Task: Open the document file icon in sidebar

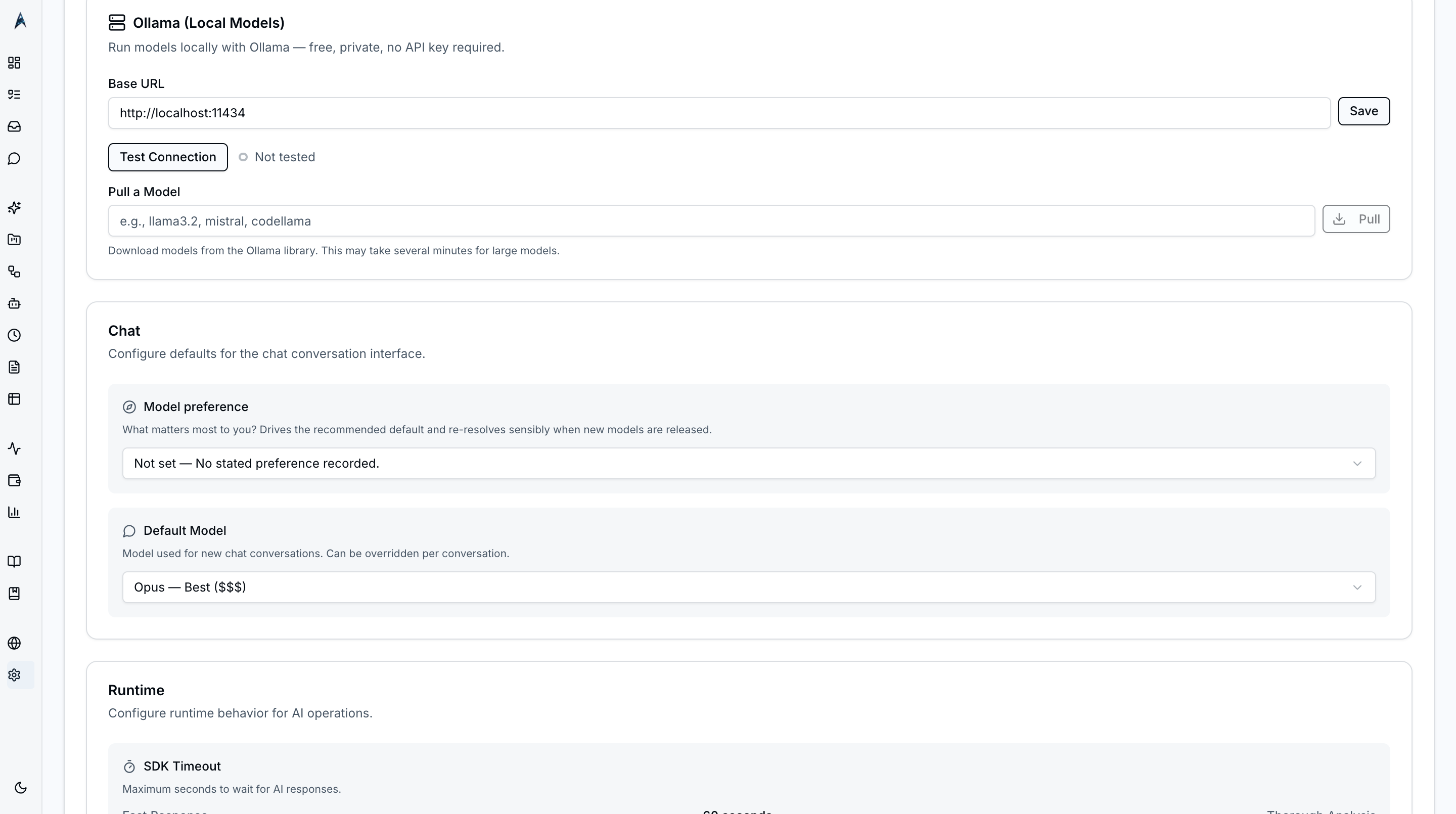Action: click(14, 368)
